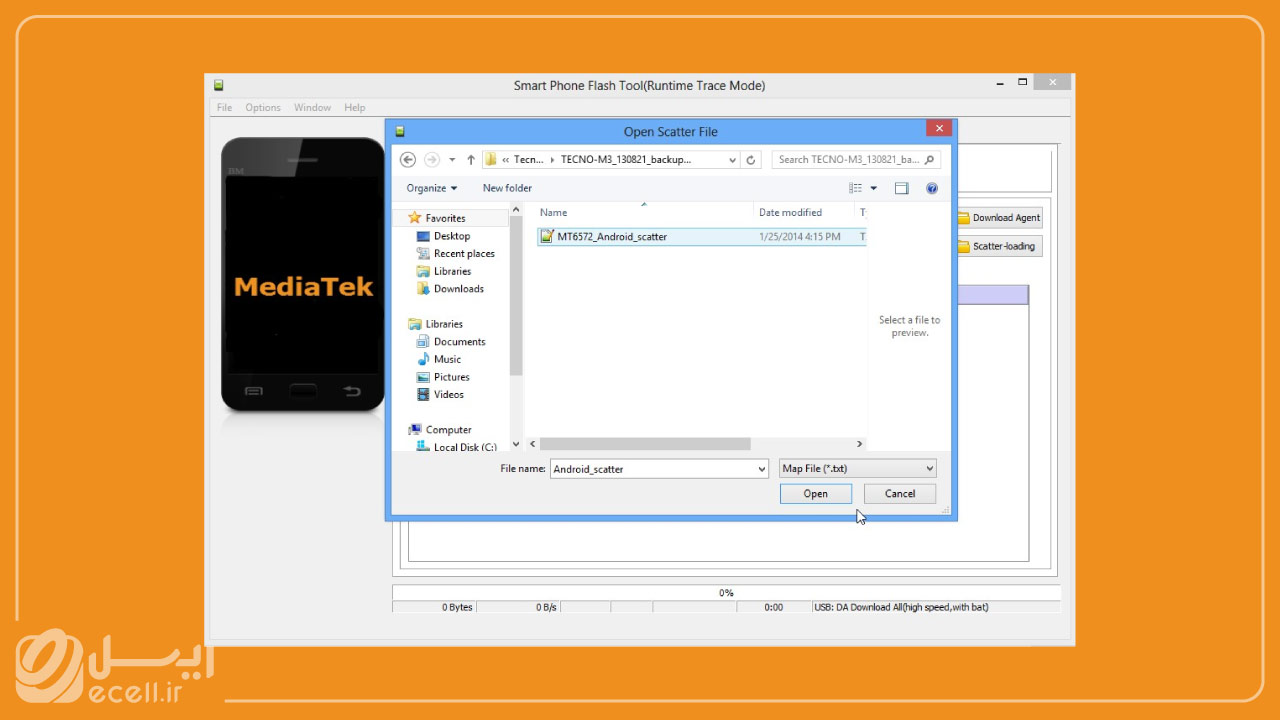Click the 0 B/s status cell

click(519, 607)
